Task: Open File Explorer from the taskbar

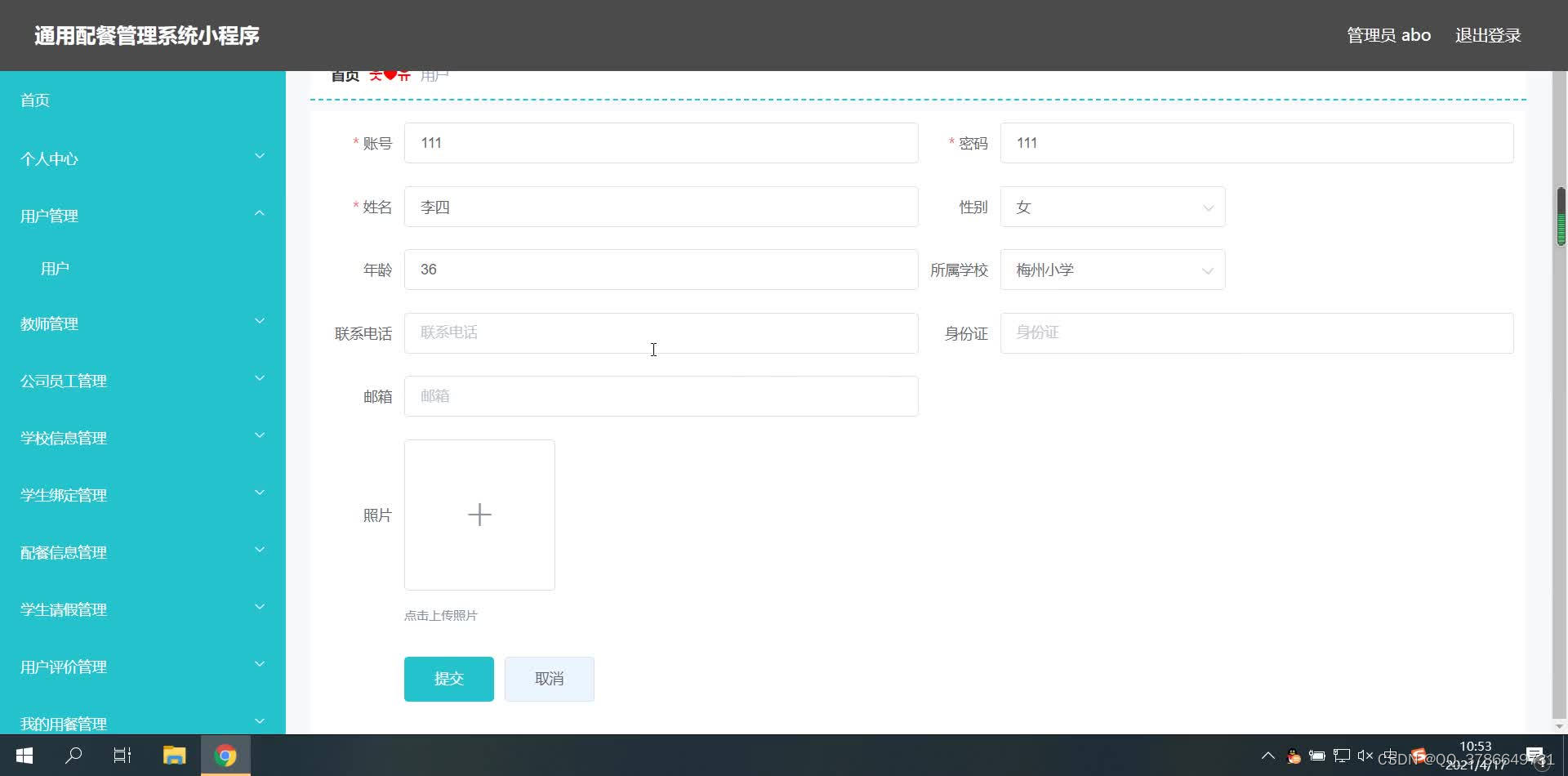Action: [x=174, y=756]
